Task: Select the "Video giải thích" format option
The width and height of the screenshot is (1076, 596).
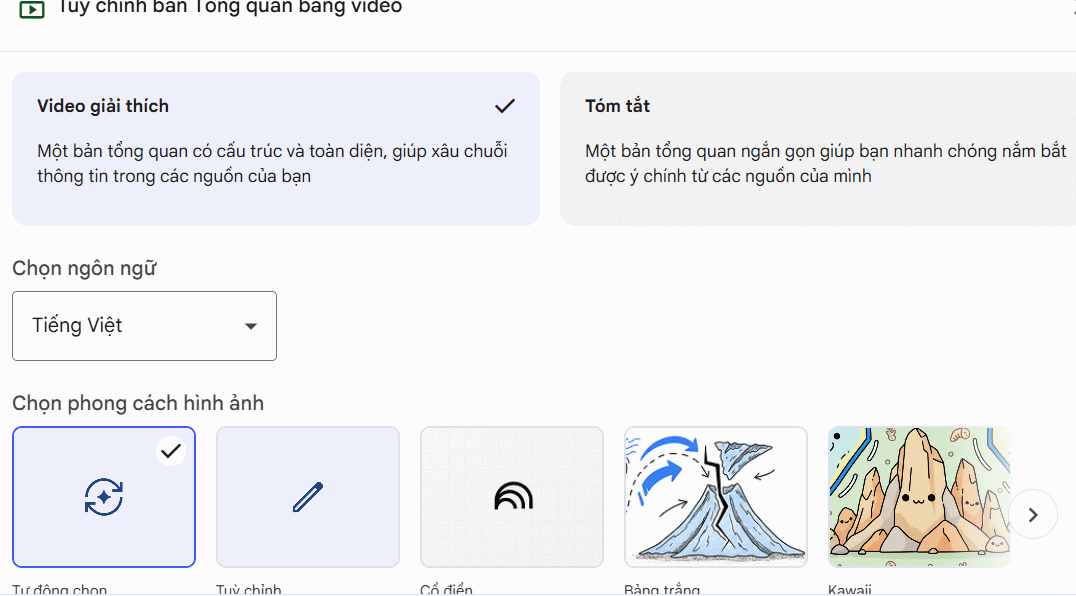Action: tap(276, 148)
